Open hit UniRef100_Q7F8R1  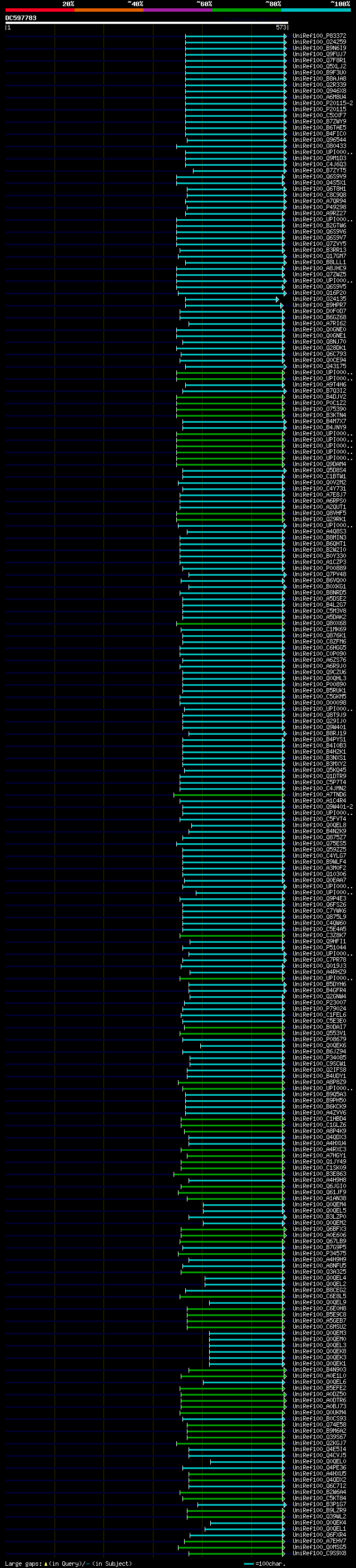coord(319,60)
